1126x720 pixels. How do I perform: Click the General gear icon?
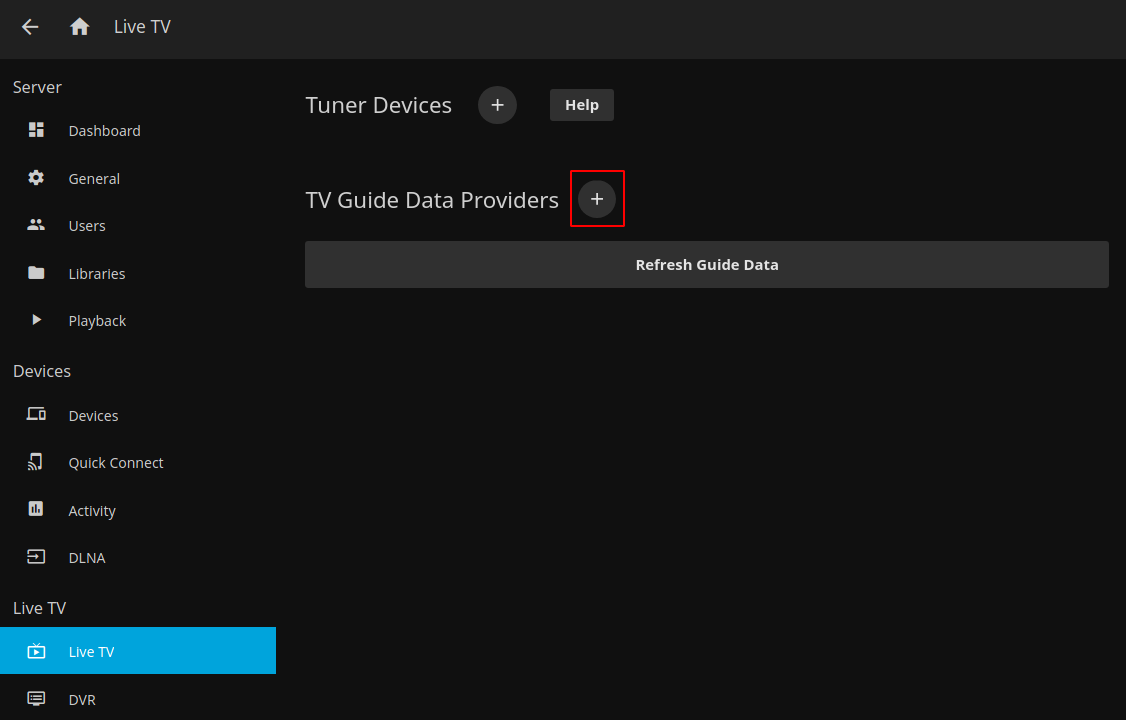(36, 178)
